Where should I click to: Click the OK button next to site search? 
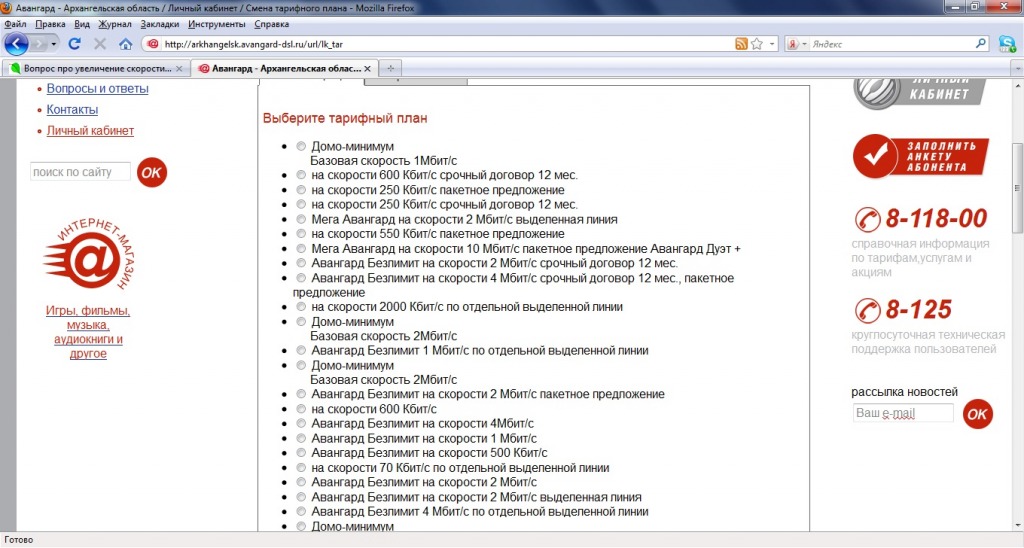coord(152,172)
